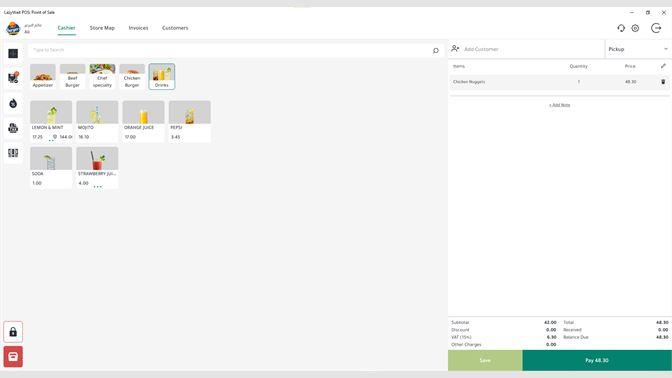Screen dimensions: 672x378
Task: Click the Pay 48.30 button
Action: tap(597, 360)
